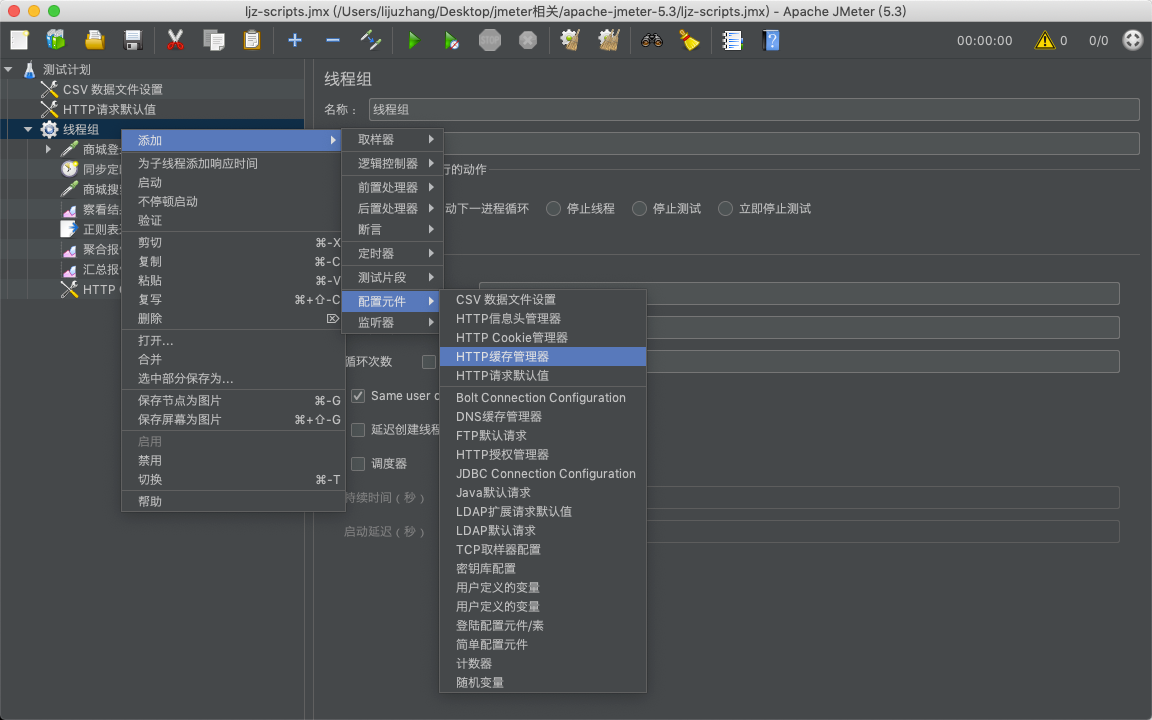This screenshot has height=720, width=1152.
Task: Click the Clear All results icon
Action: (x=609, y=40)
